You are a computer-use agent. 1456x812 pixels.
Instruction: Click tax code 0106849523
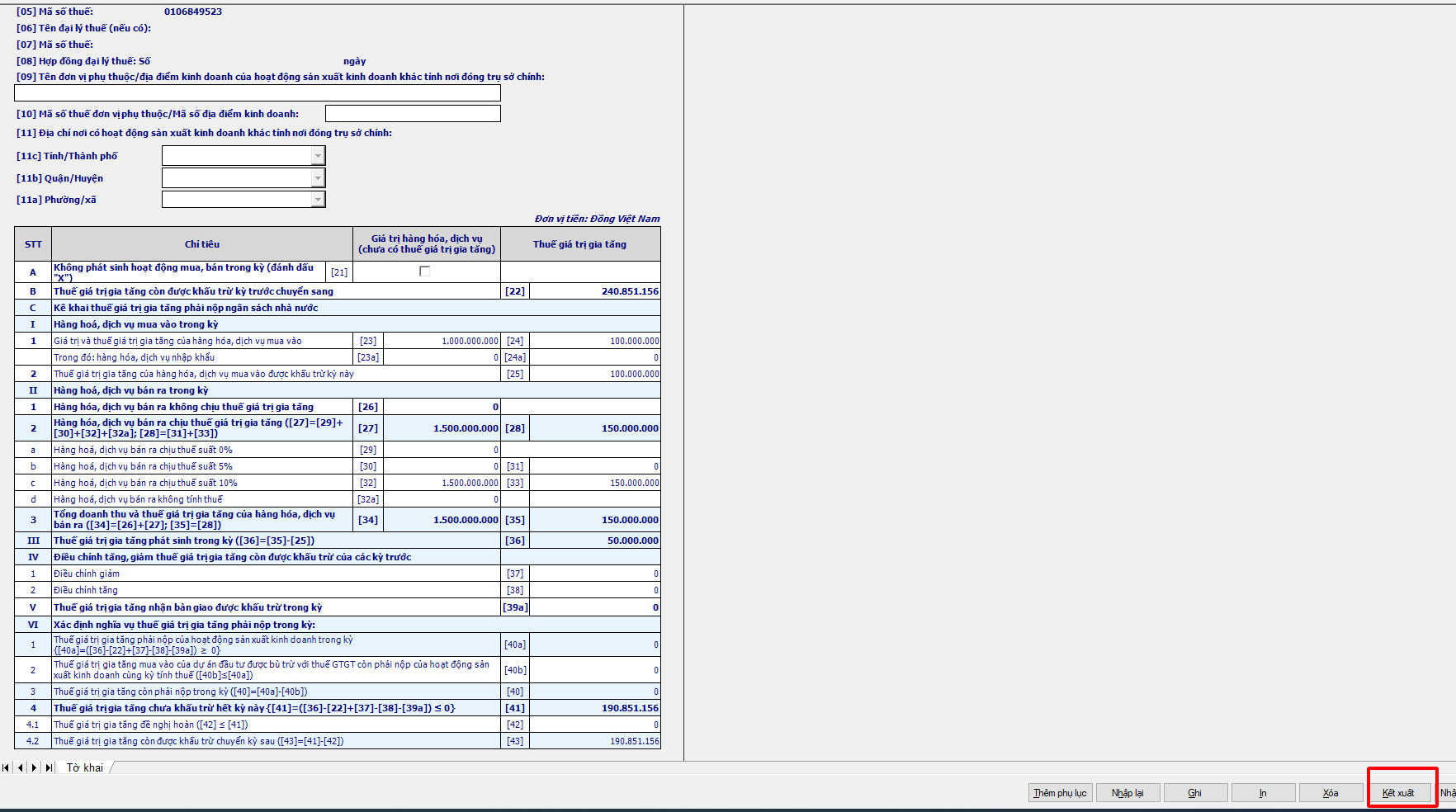point(193,12)
